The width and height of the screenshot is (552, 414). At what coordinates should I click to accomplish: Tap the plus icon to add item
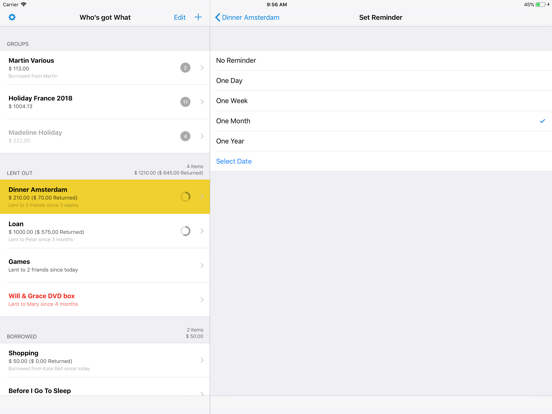click(198, 17)
